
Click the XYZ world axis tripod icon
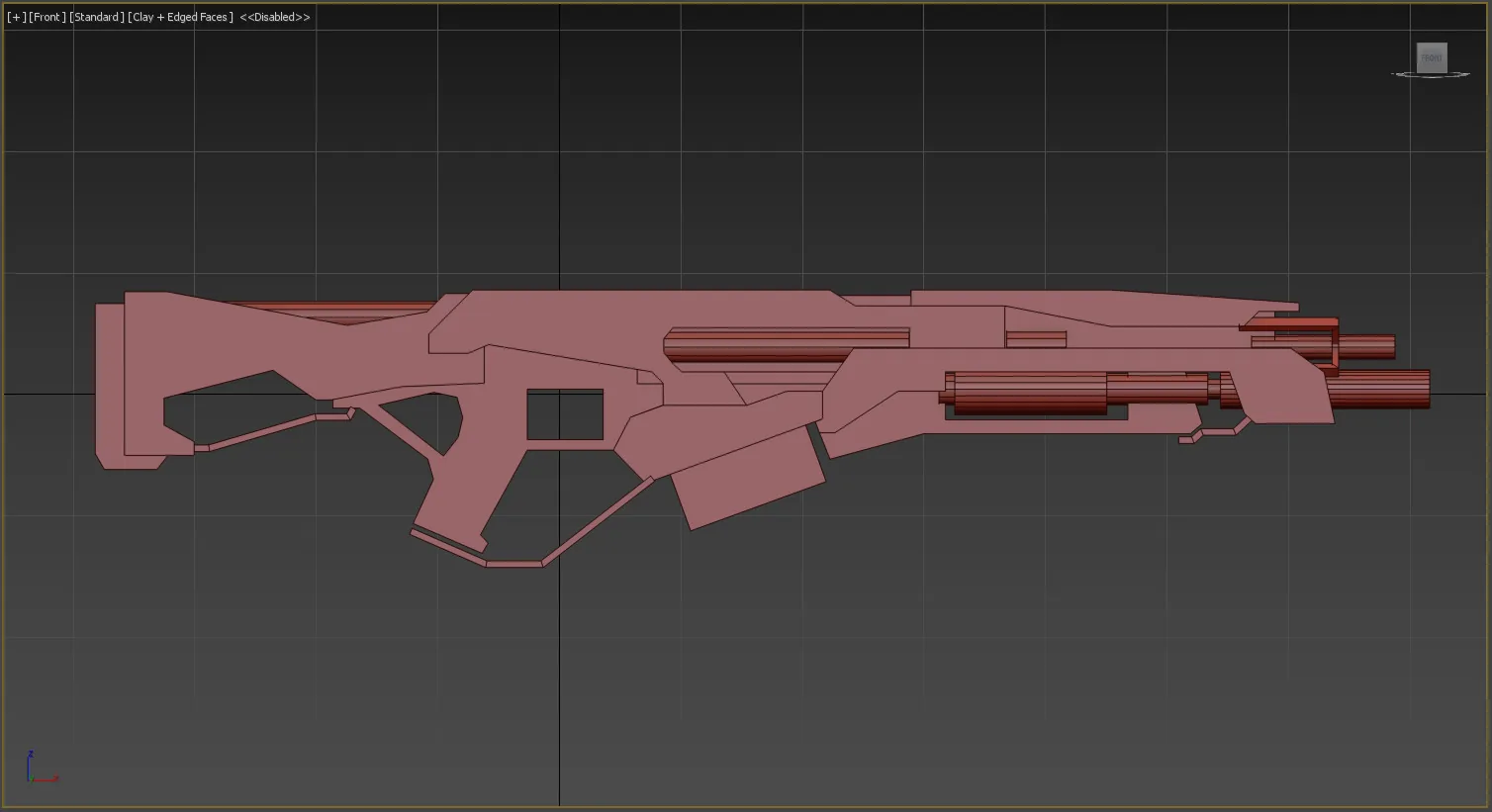point(42,767)
